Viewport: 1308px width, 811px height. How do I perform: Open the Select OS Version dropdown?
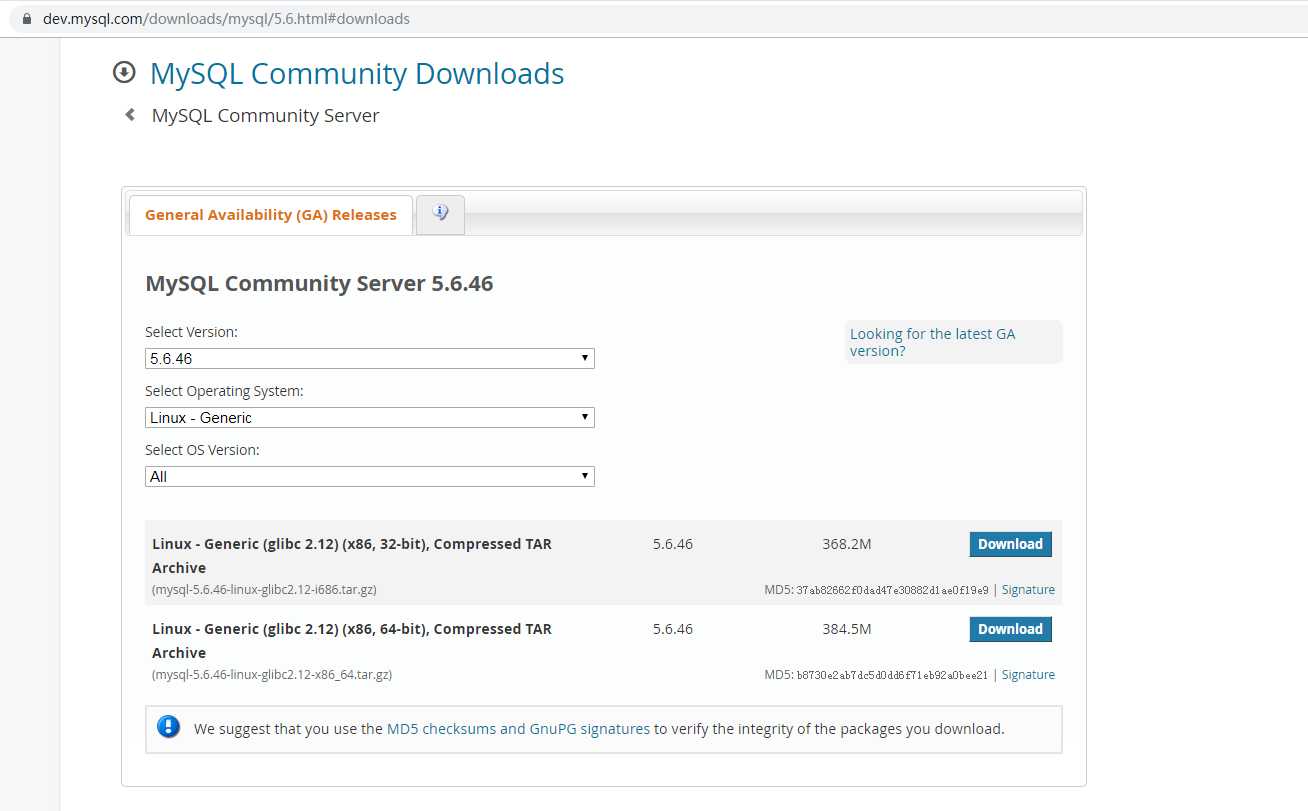click(370, 476)
